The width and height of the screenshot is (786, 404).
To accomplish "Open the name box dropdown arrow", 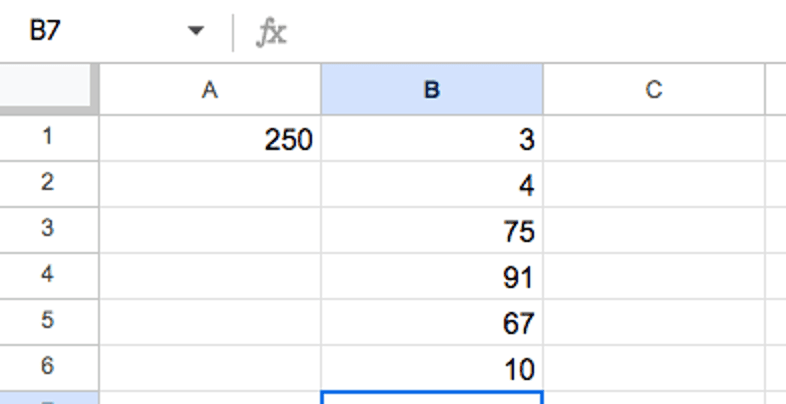I will (196, 32).
